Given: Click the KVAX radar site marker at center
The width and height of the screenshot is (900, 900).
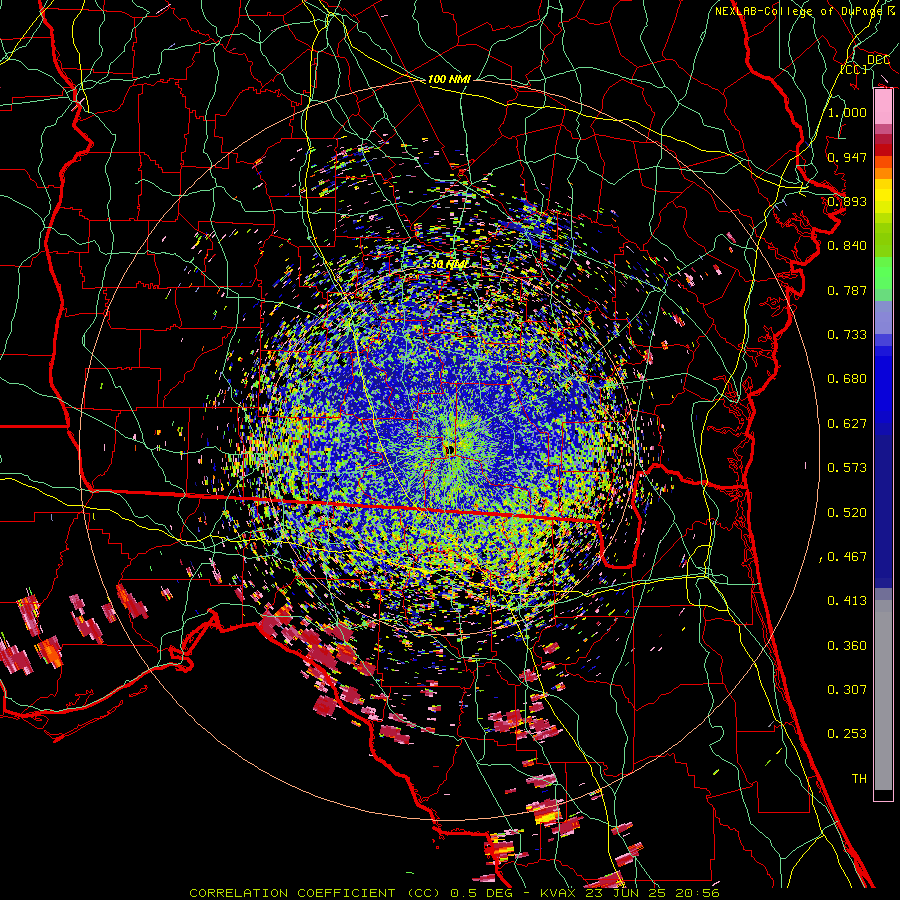Looking at the screenshot, I should (449, 450).
